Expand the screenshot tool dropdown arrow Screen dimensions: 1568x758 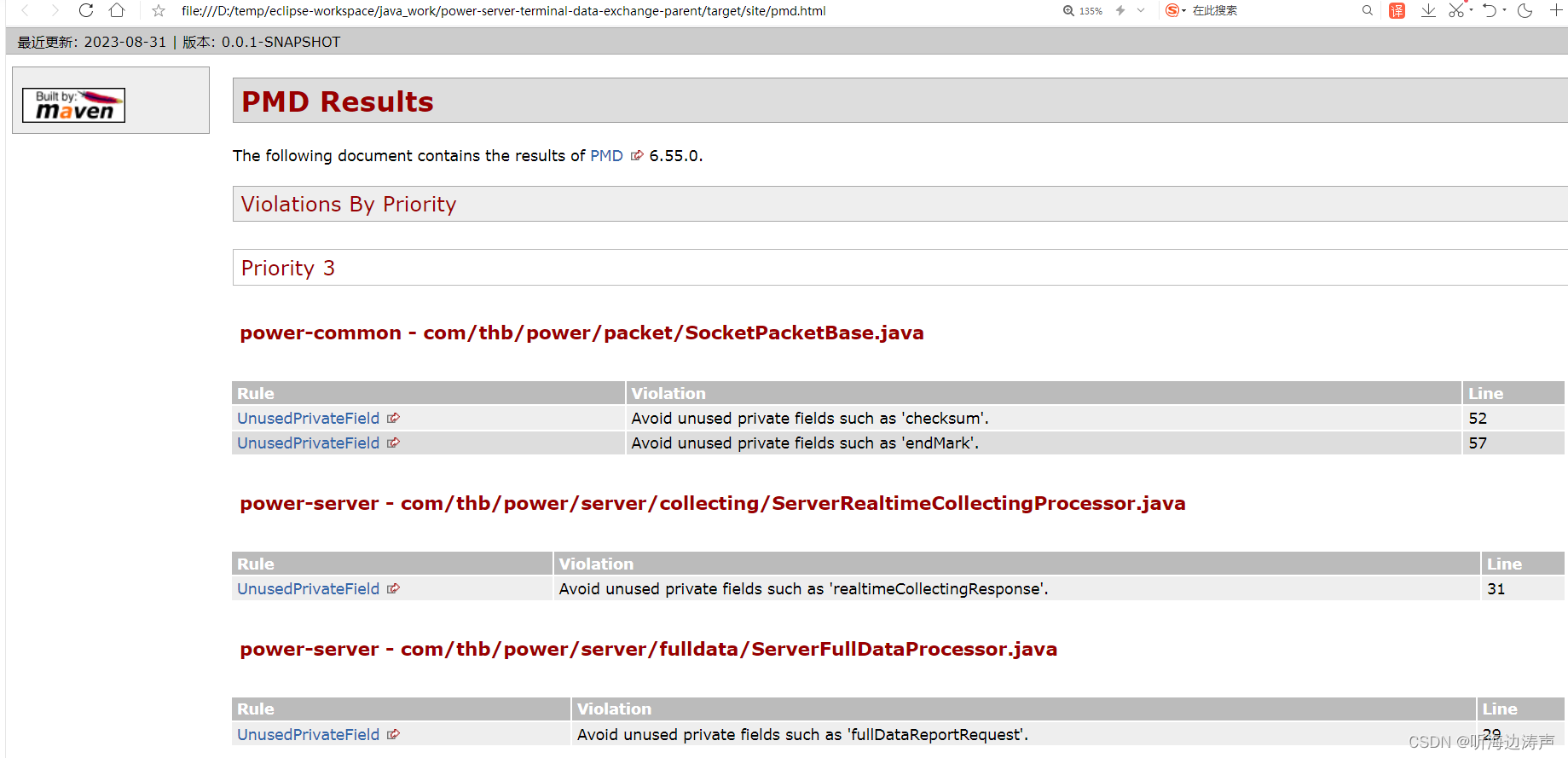[1471, 10]
